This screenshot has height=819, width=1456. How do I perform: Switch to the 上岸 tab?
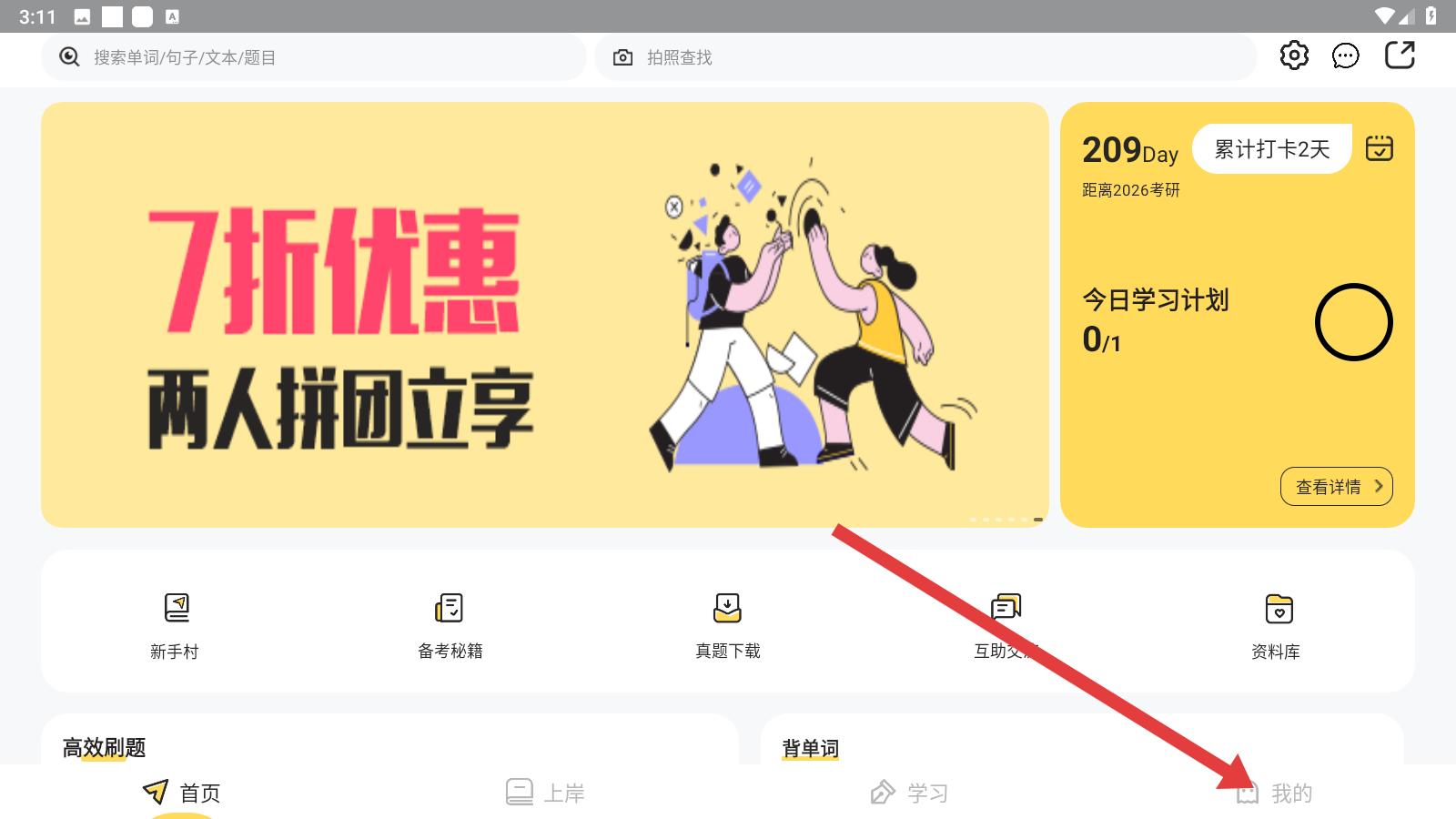coord(546,793)
